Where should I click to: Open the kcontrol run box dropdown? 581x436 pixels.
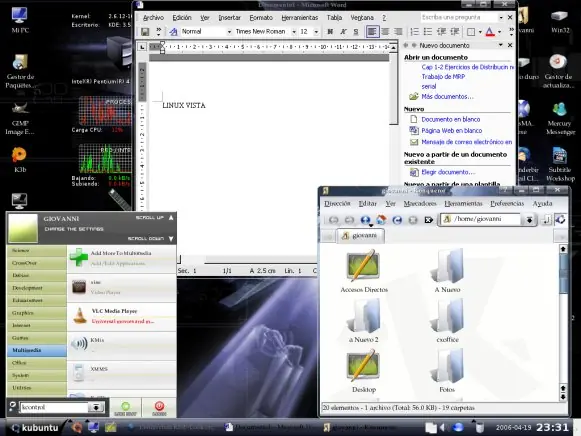95,407
